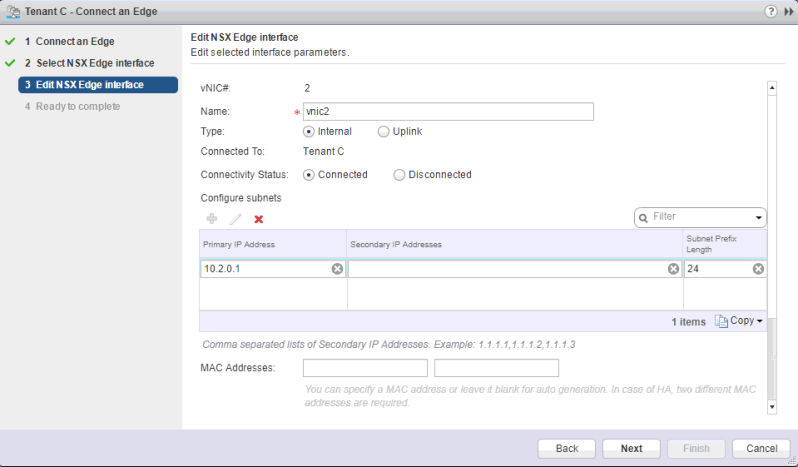Set connectivity status to Connected
Viewport: 798px width, 467px height.
click(x=309, y=175)
